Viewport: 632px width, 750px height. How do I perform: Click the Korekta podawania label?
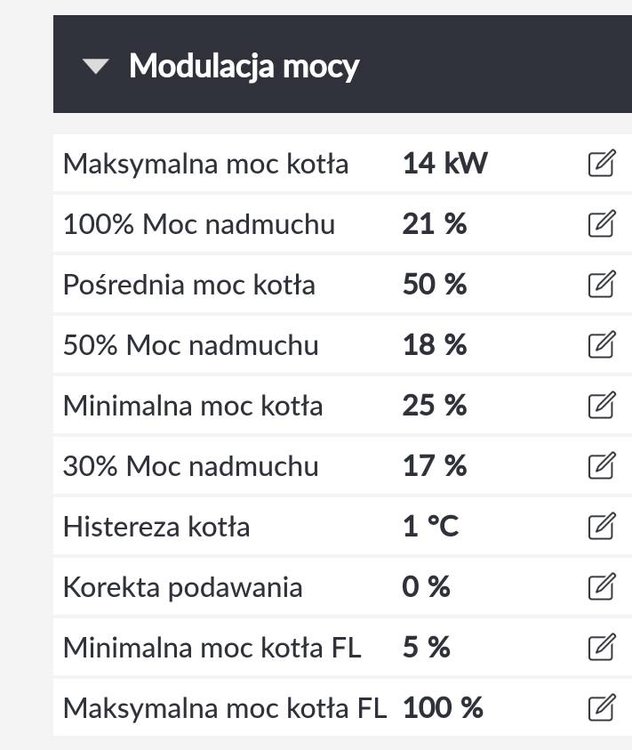(x=182, y=587)
